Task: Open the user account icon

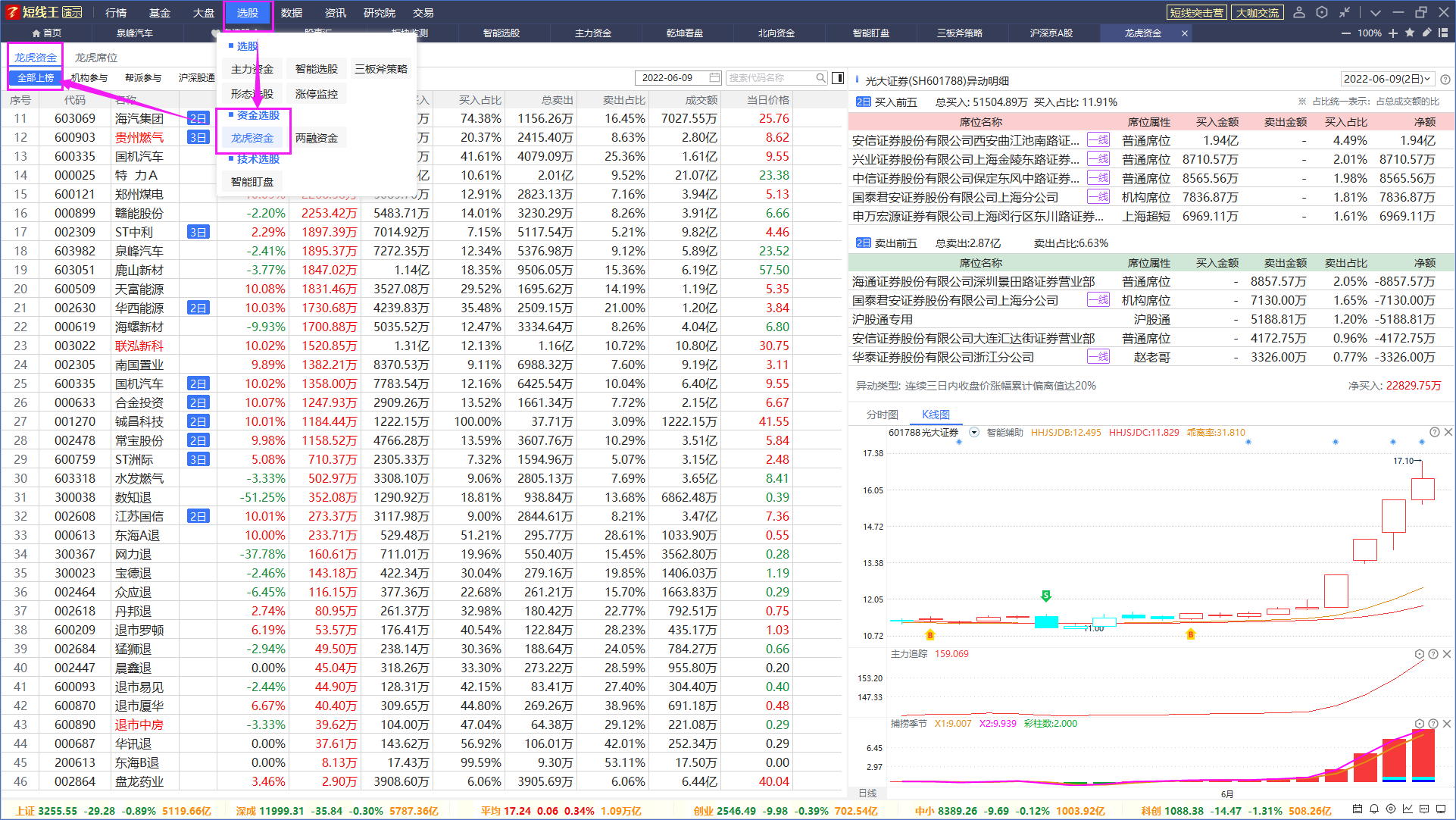Action: tap(1299, 12)
